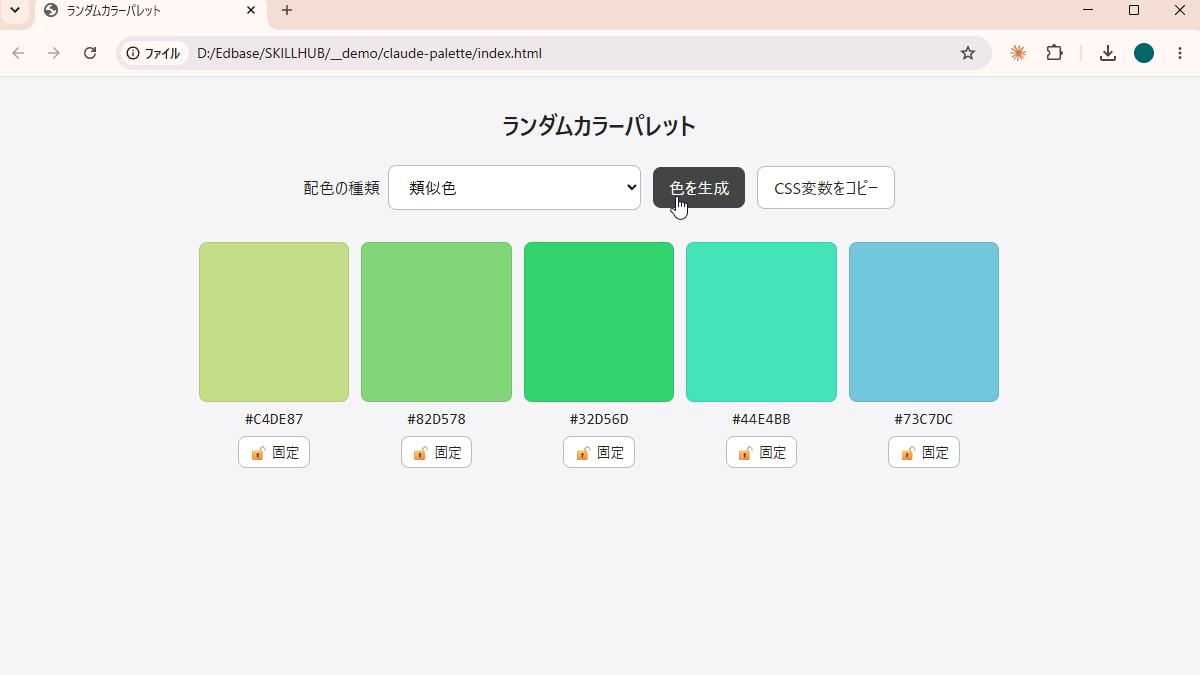The image size is (1200, 675).
Task: Minimize the browser window
Action: [x=1088, y=10]
